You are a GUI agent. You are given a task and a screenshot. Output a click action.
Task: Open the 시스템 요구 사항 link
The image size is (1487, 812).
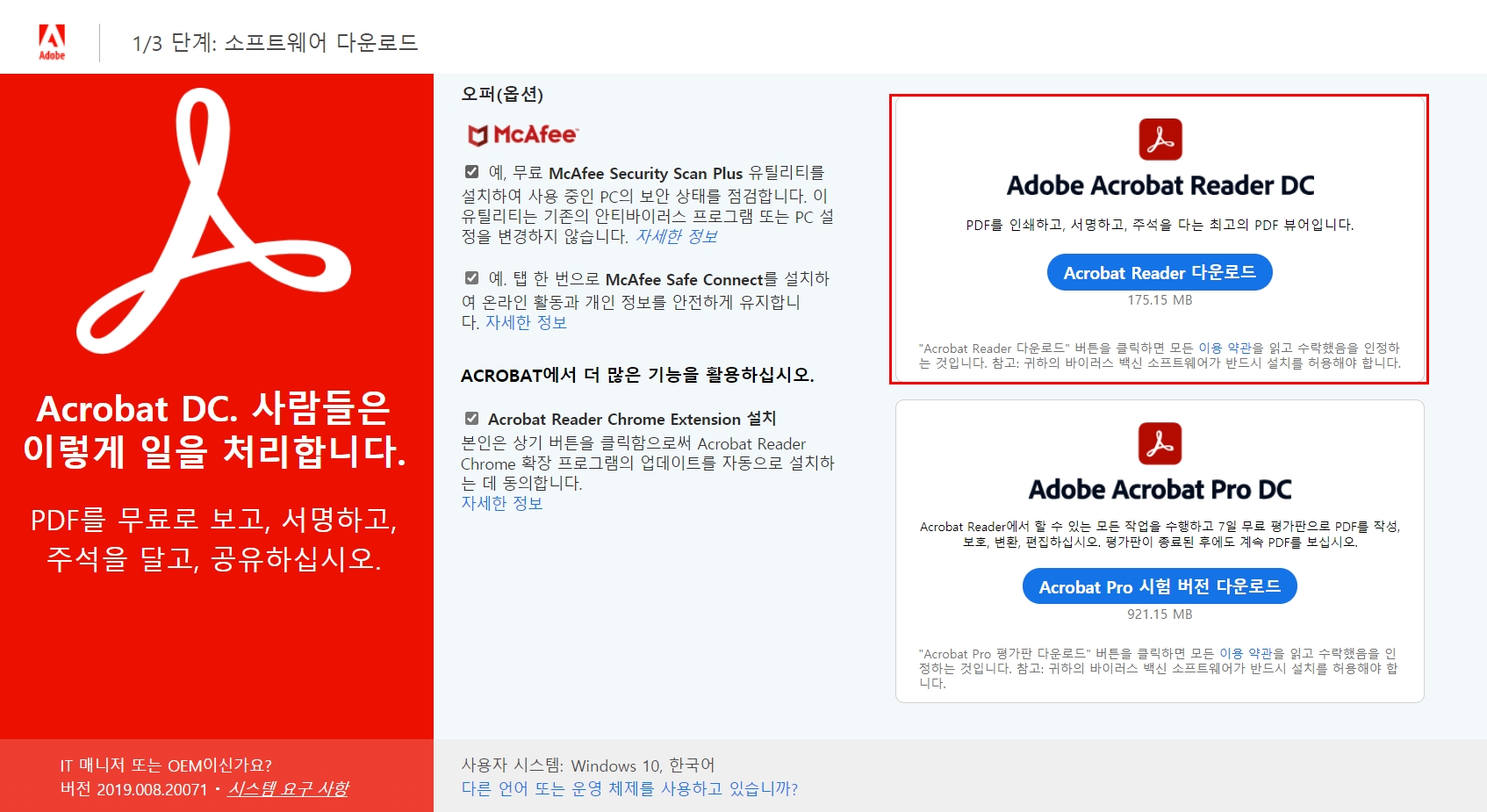point(287,789)
